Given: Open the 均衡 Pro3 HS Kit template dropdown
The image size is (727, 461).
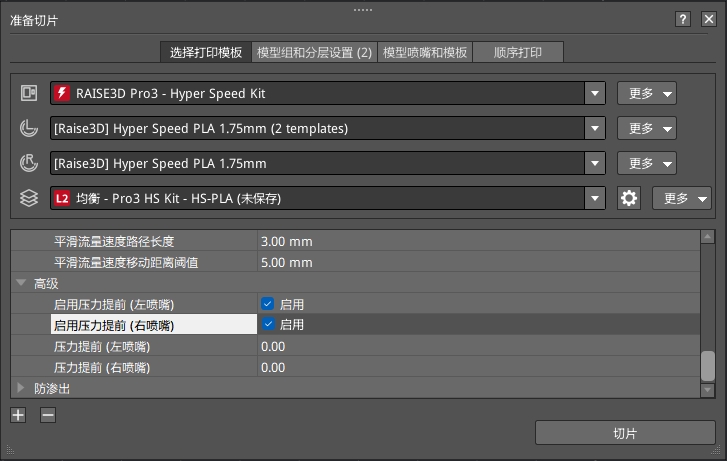Looking at the screenshot, I should pyautogui.click(x=595, y=198).
